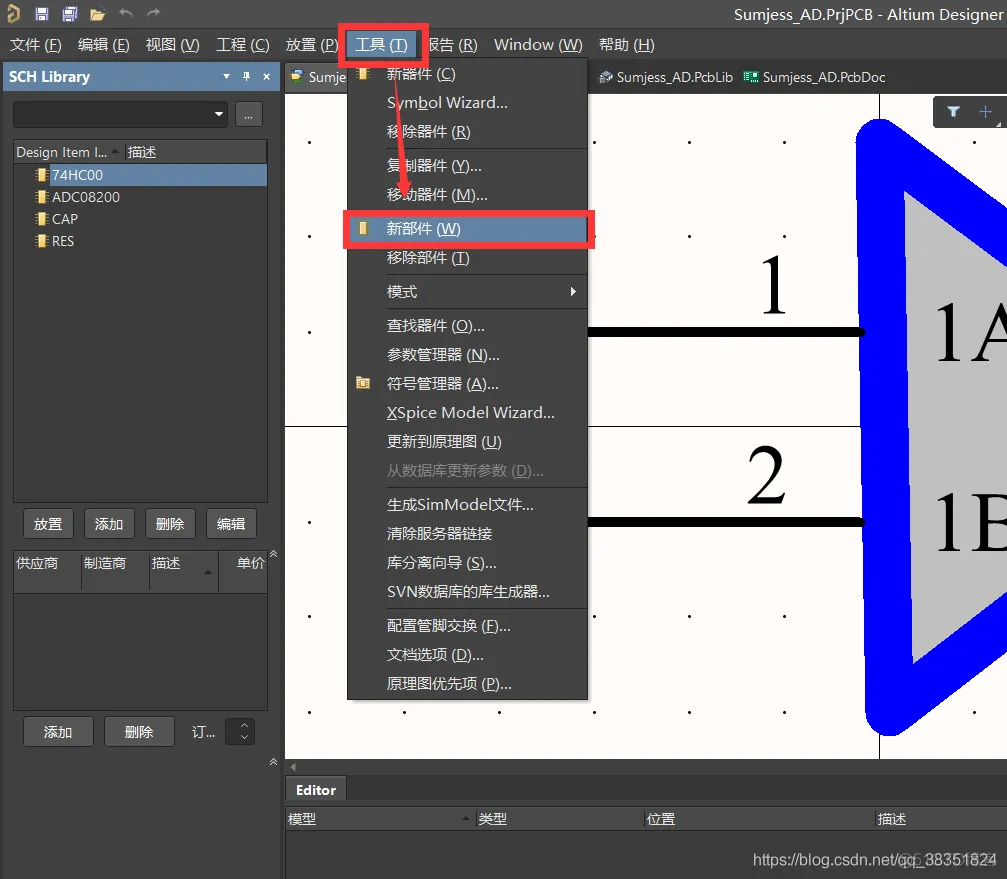Image resolution: width=1007 pixels, height=879 pixels.
Task: Click the 编辑 button
Action: (x=231, y=524)
